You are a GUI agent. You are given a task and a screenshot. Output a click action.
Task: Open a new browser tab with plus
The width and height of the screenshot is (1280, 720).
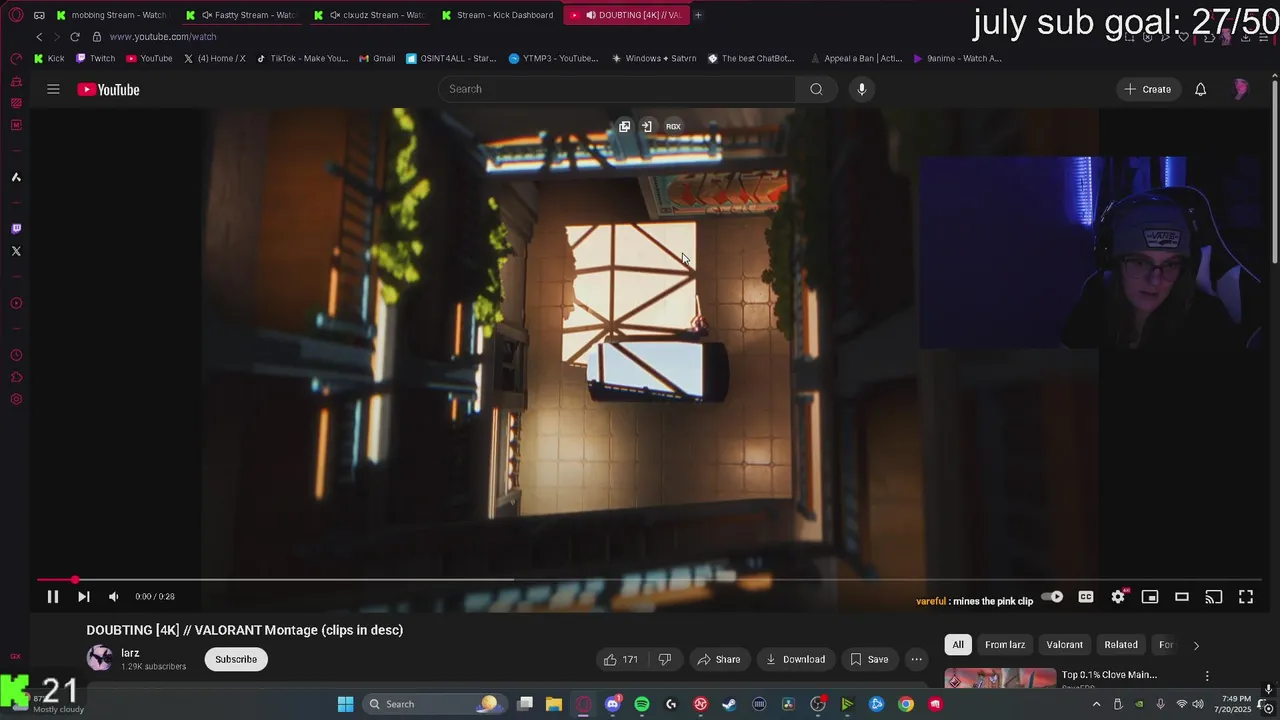(x=698, y=15)
